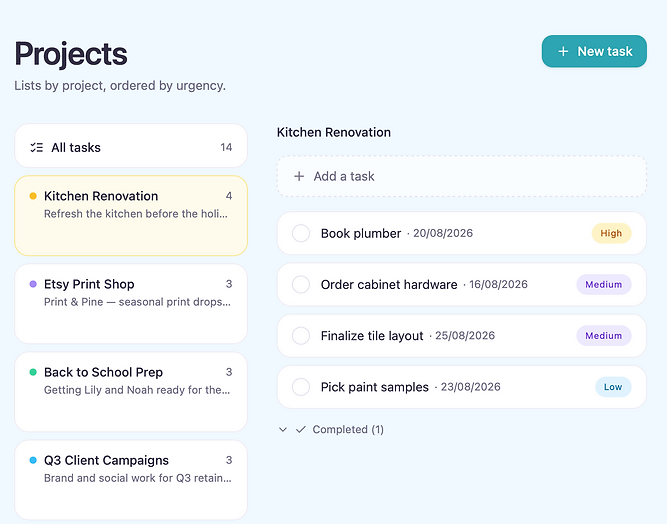This screenshot has height=524, width=667.
Task: Click the 'Lists by project, ordered by urgency.' subtitle
Action: (120, 85)
